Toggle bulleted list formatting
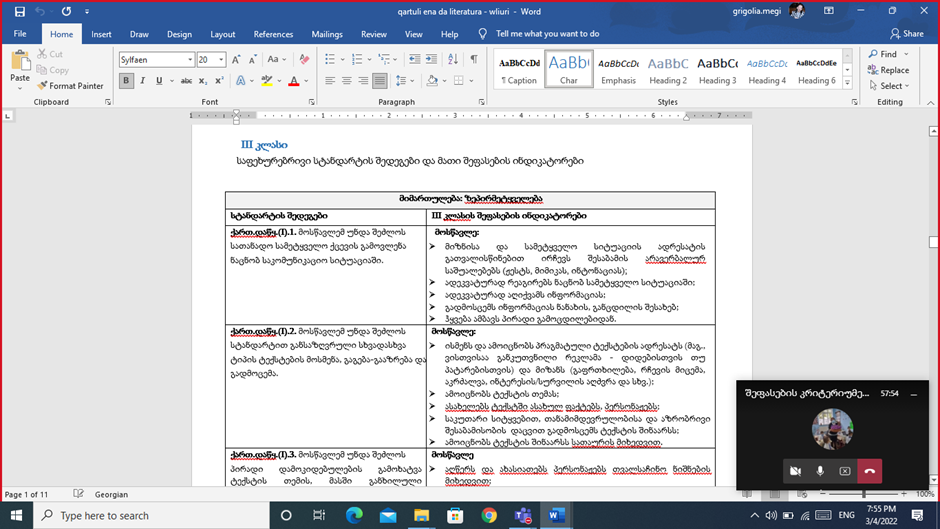This screenshot has width=940, height=529. pos(330,59)
